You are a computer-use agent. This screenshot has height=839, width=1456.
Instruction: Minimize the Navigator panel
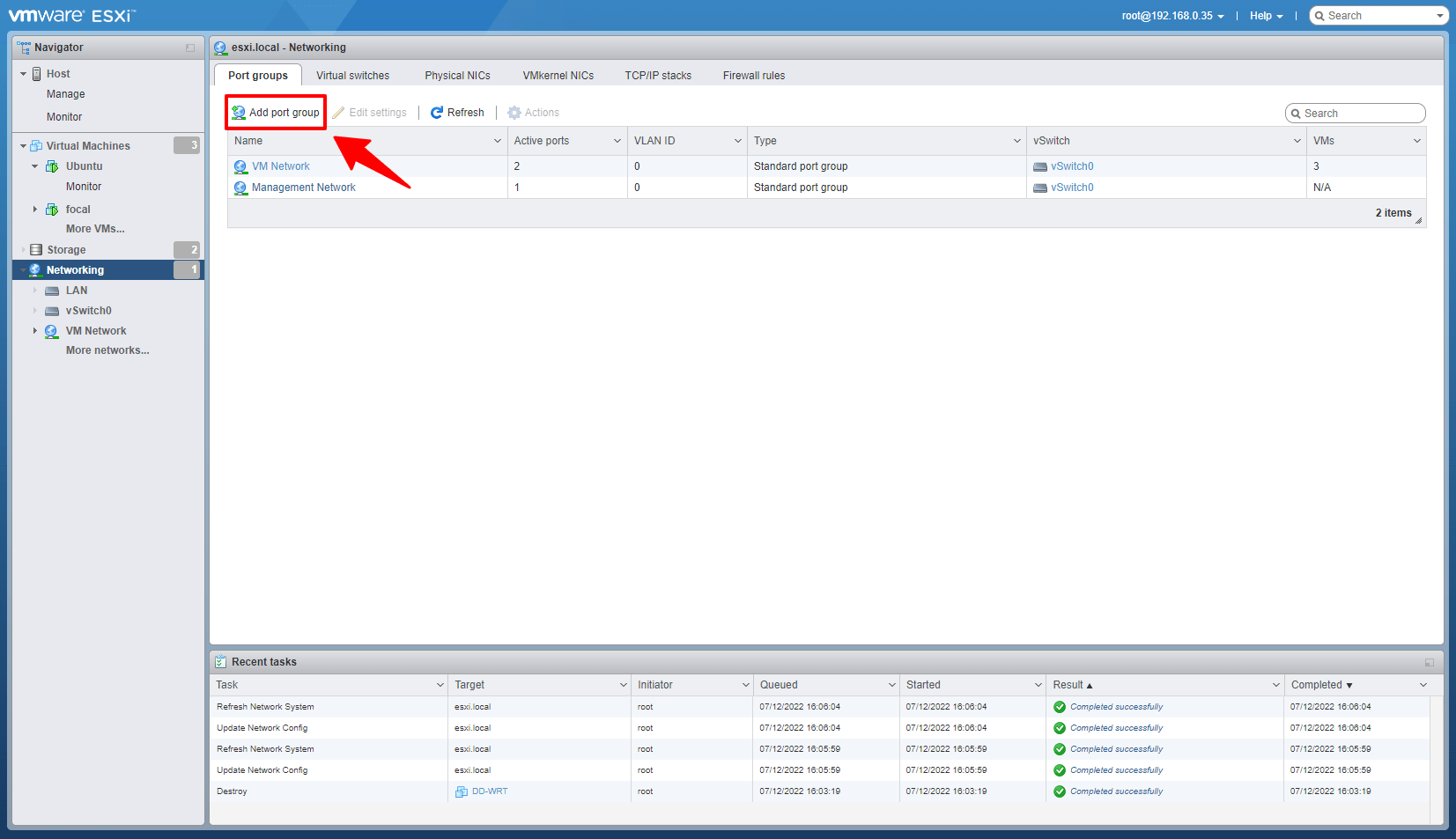click(190, 48)
